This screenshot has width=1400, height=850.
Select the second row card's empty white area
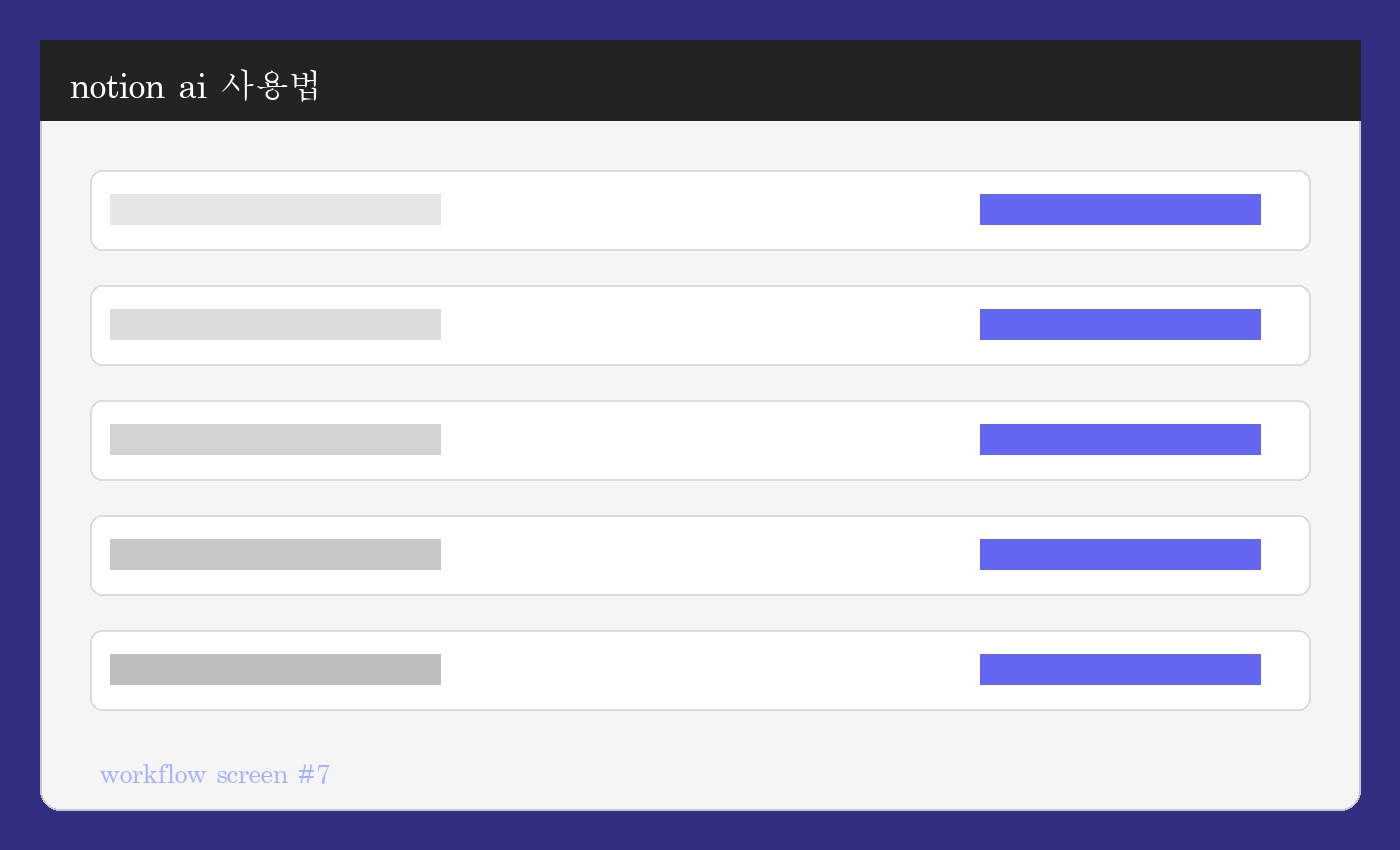[710, 325]
